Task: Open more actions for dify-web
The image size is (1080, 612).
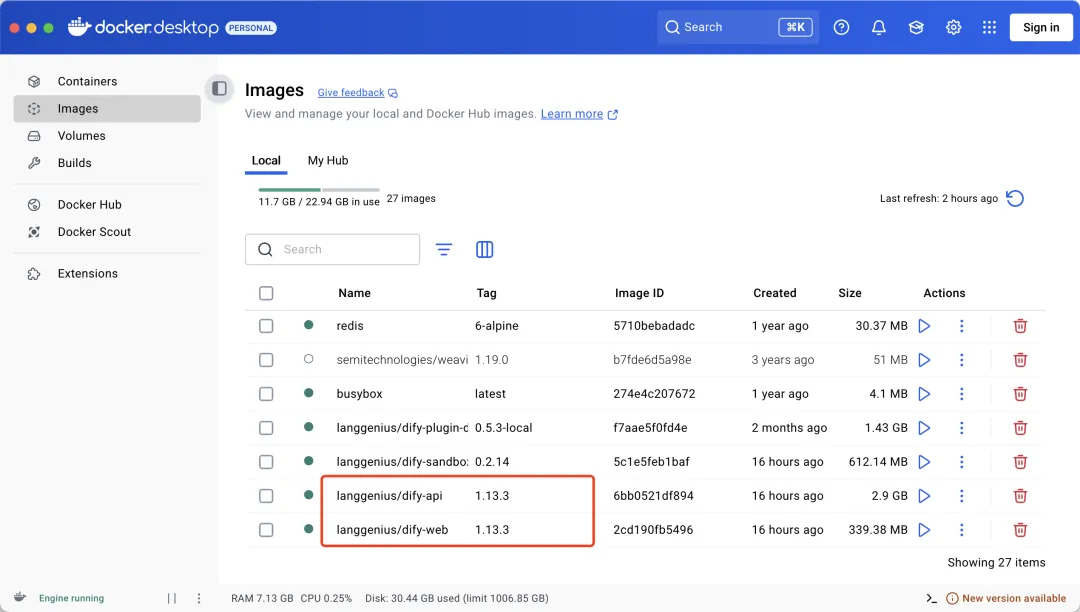Action: [x=962, y=530]
